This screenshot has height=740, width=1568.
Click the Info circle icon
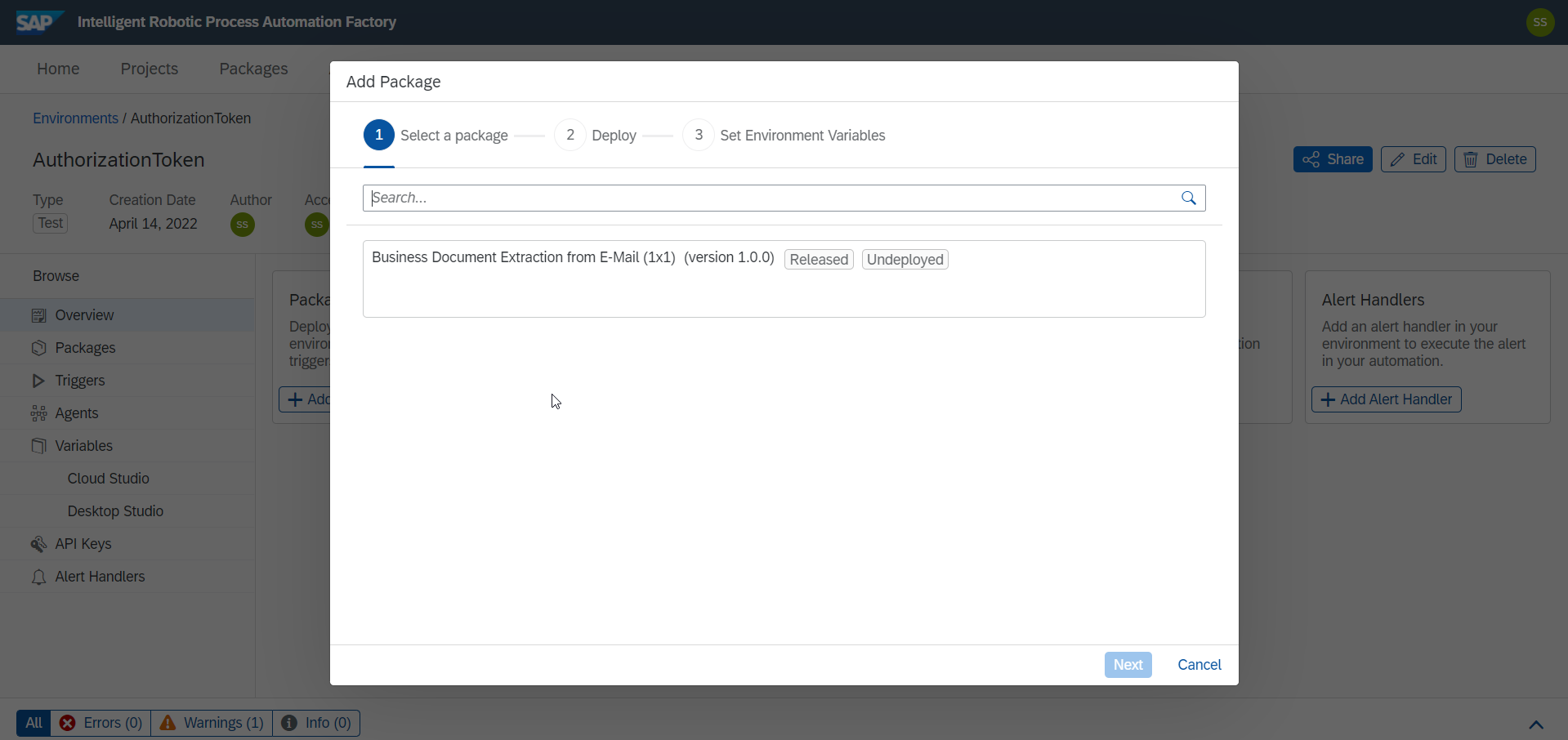pos(289,723)
